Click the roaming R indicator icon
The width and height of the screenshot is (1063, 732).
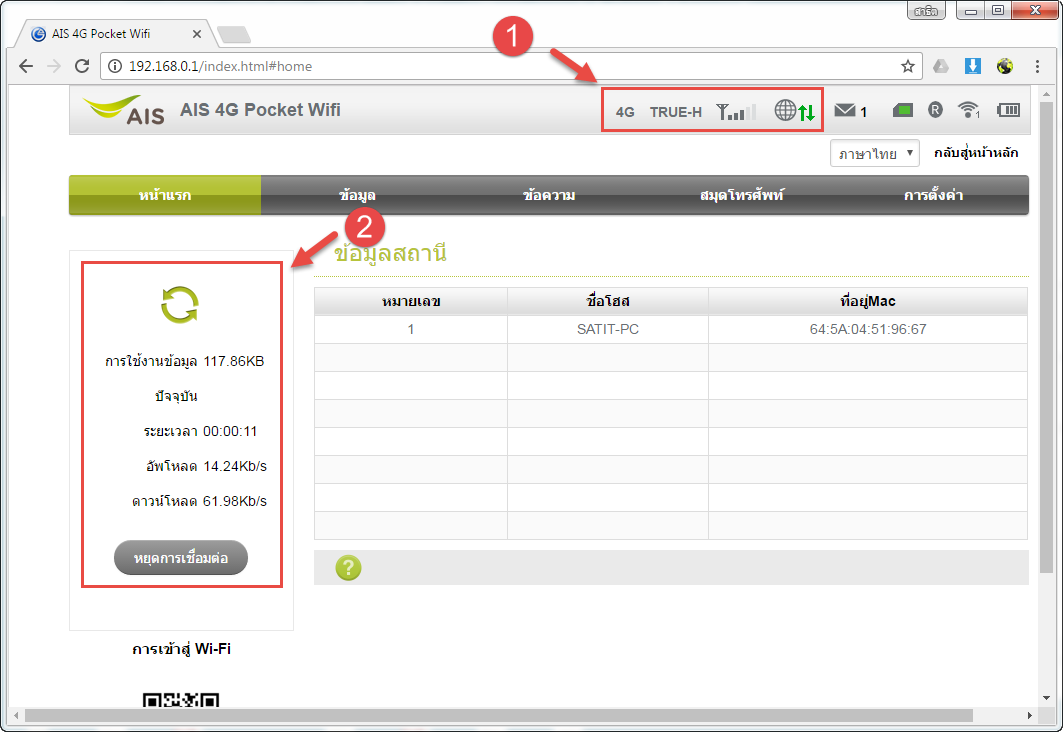[x=936, y=109]
